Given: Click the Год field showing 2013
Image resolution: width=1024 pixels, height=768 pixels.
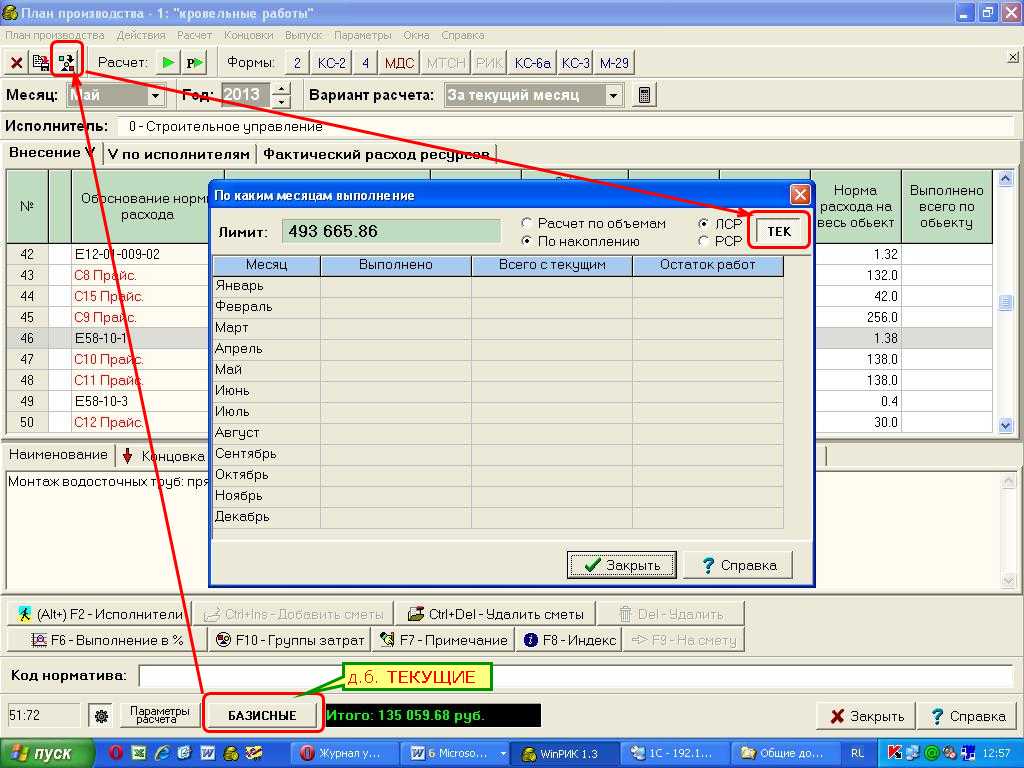Looking at the screenshot, I should [246, 95].
